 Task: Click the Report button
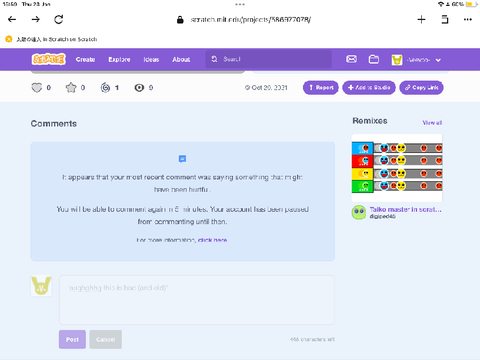[x=321, y=88]
